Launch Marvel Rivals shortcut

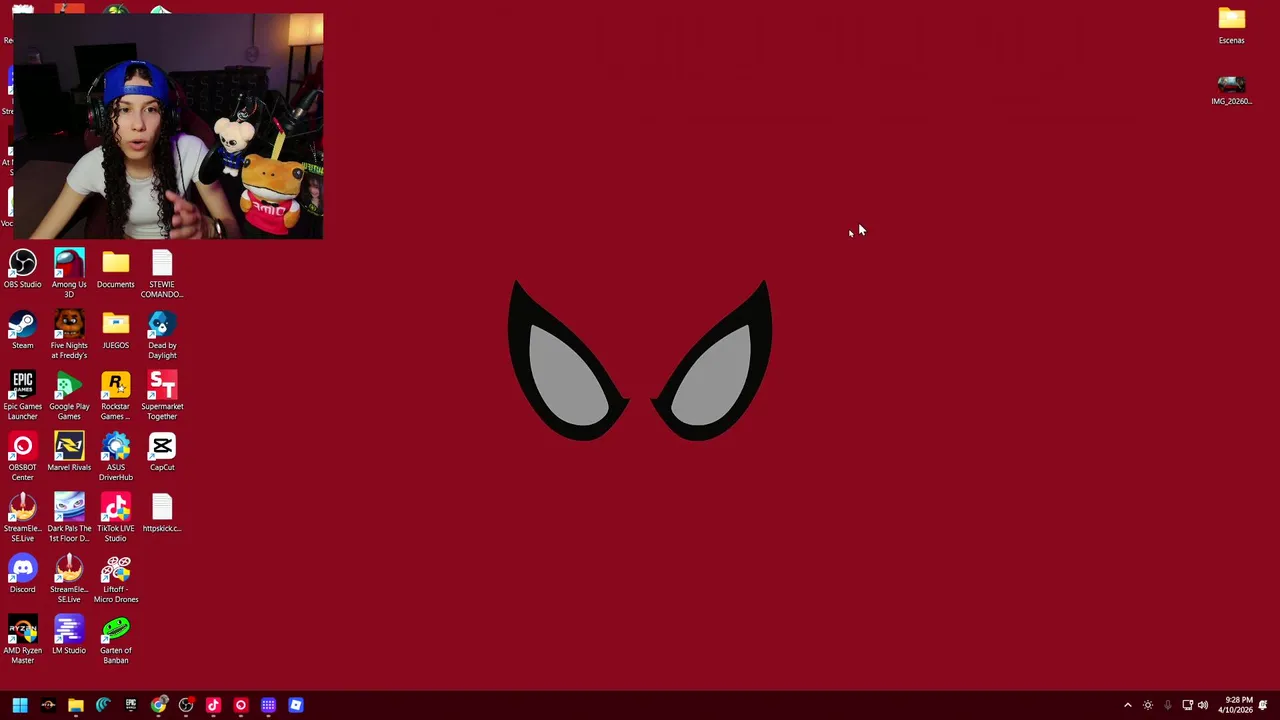(x=69, y=452)
